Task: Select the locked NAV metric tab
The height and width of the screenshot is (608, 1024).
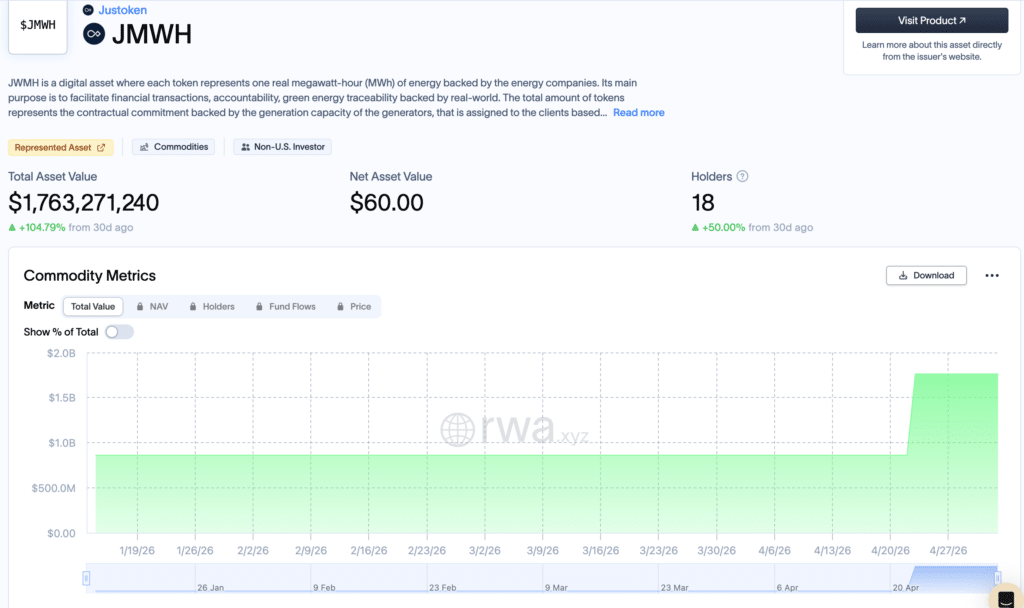Action: coord(152,306)
